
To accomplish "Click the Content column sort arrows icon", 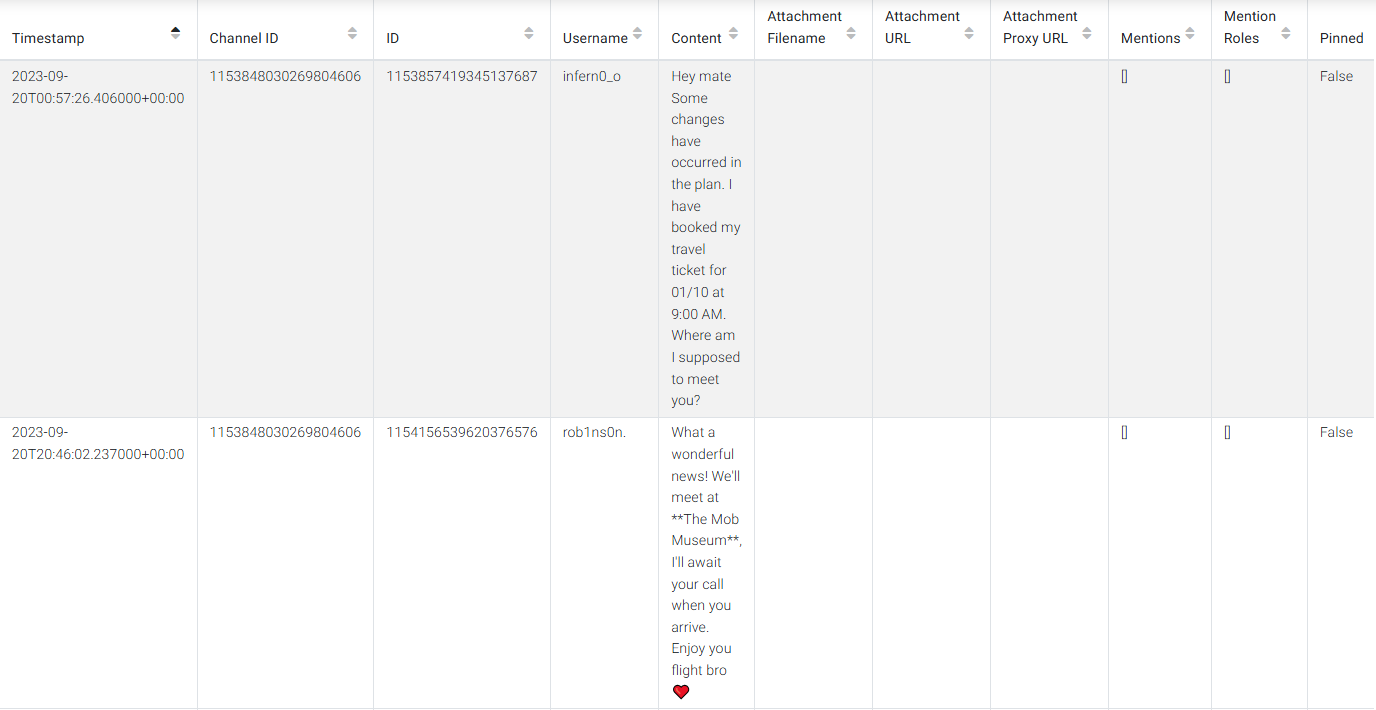I will tap(733, 33).
